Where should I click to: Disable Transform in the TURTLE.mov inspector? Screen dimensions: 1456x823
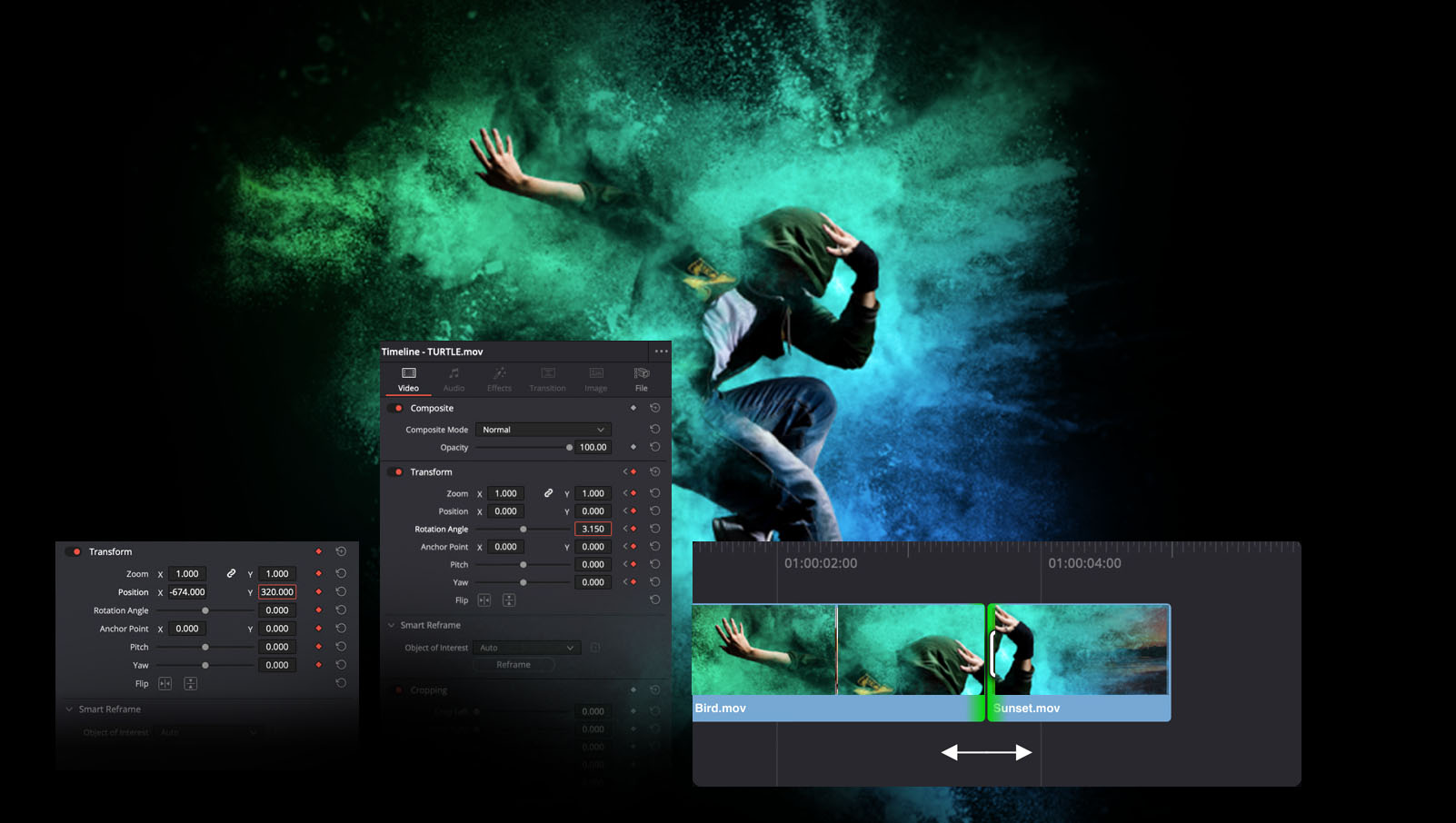tap(395, 472)
